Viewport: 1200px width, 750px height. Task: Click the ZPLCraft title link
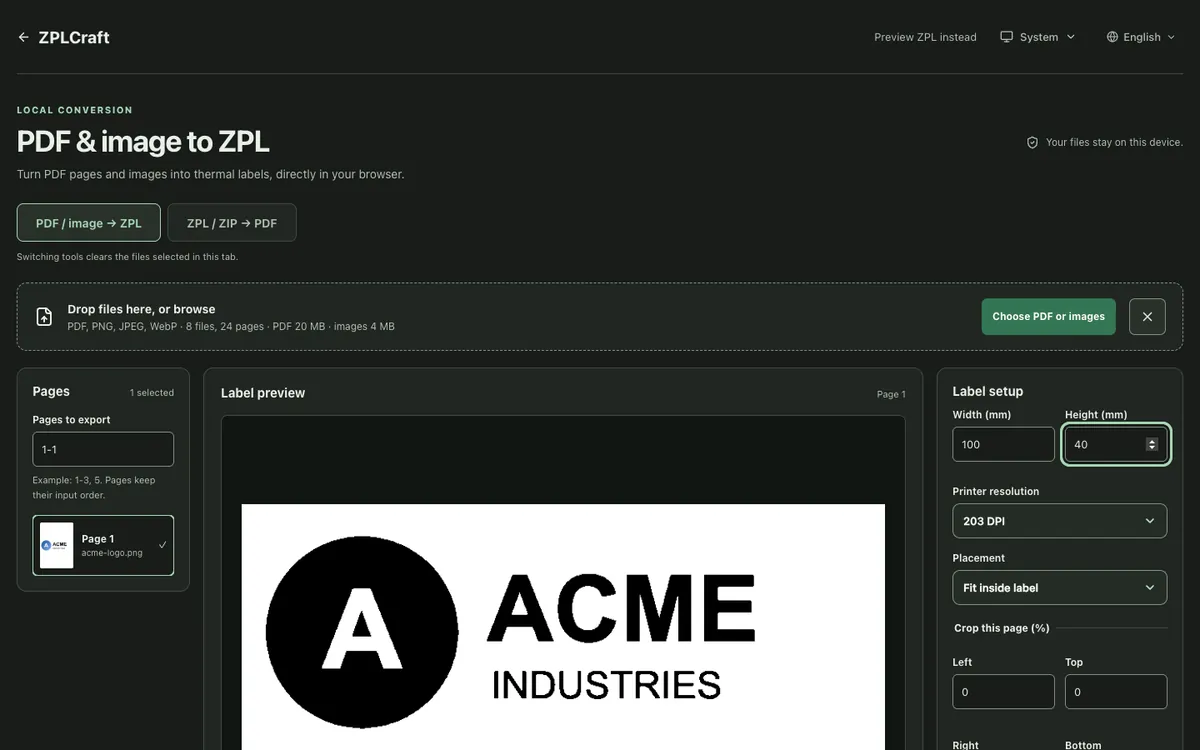click(74, 37)
